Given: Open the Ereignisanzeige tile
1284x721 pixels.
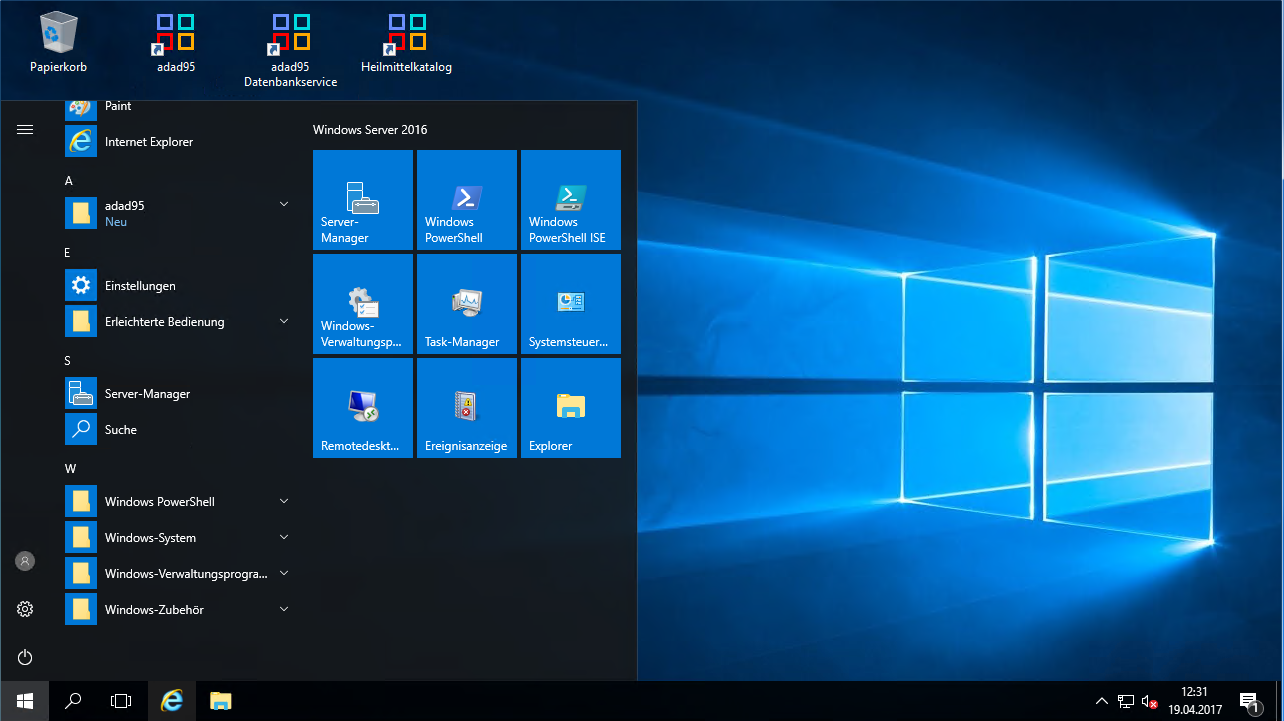Looking at the screenshot, I should pos(467,408).
